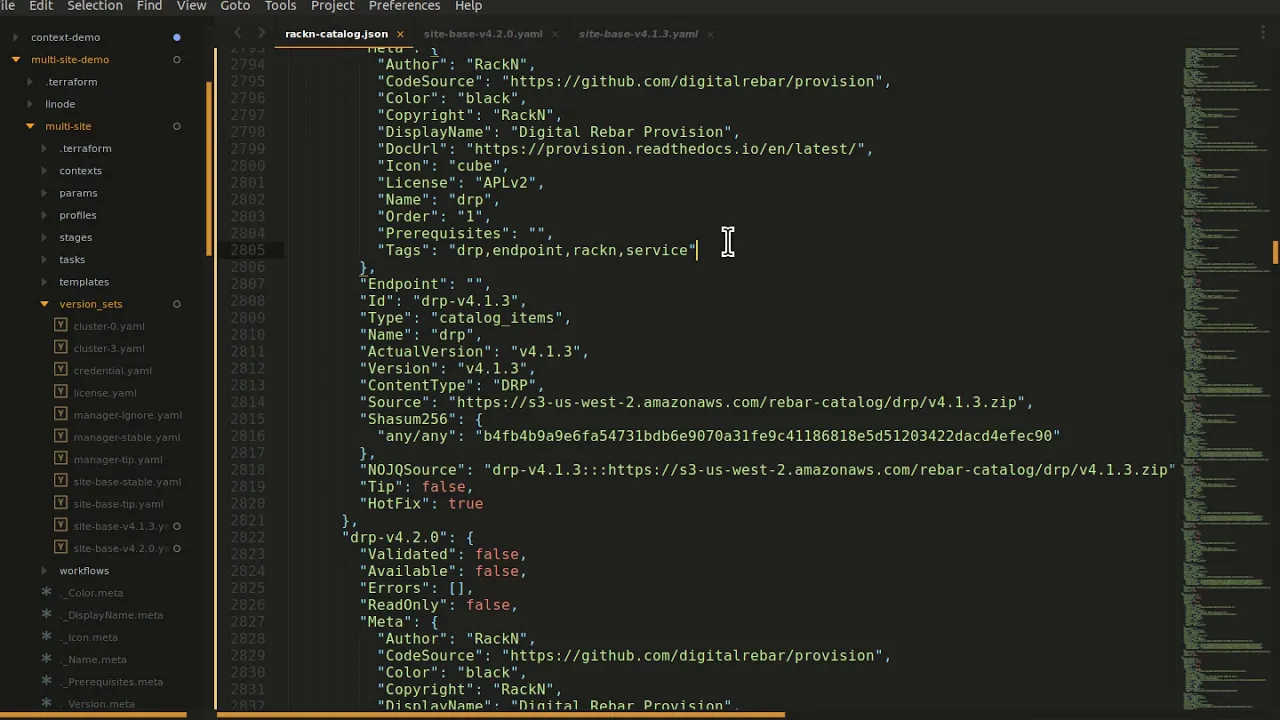Viewport: 1280px width, 720px height.
Task: Click the "drp-v4.2.0" key in the code
Action: 395,537
